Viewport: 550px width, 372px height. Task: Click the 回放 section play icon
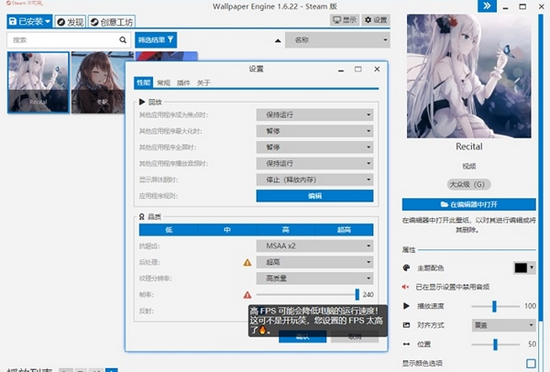[142, 102]
